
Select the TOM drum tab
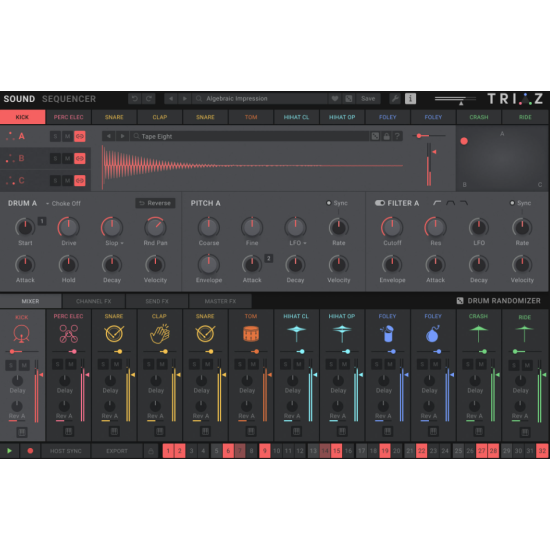251,117
